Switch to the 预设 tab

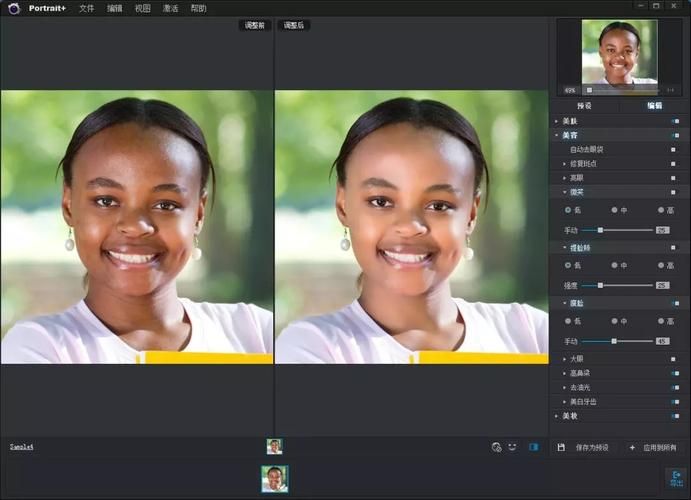(x=584, y=105)
